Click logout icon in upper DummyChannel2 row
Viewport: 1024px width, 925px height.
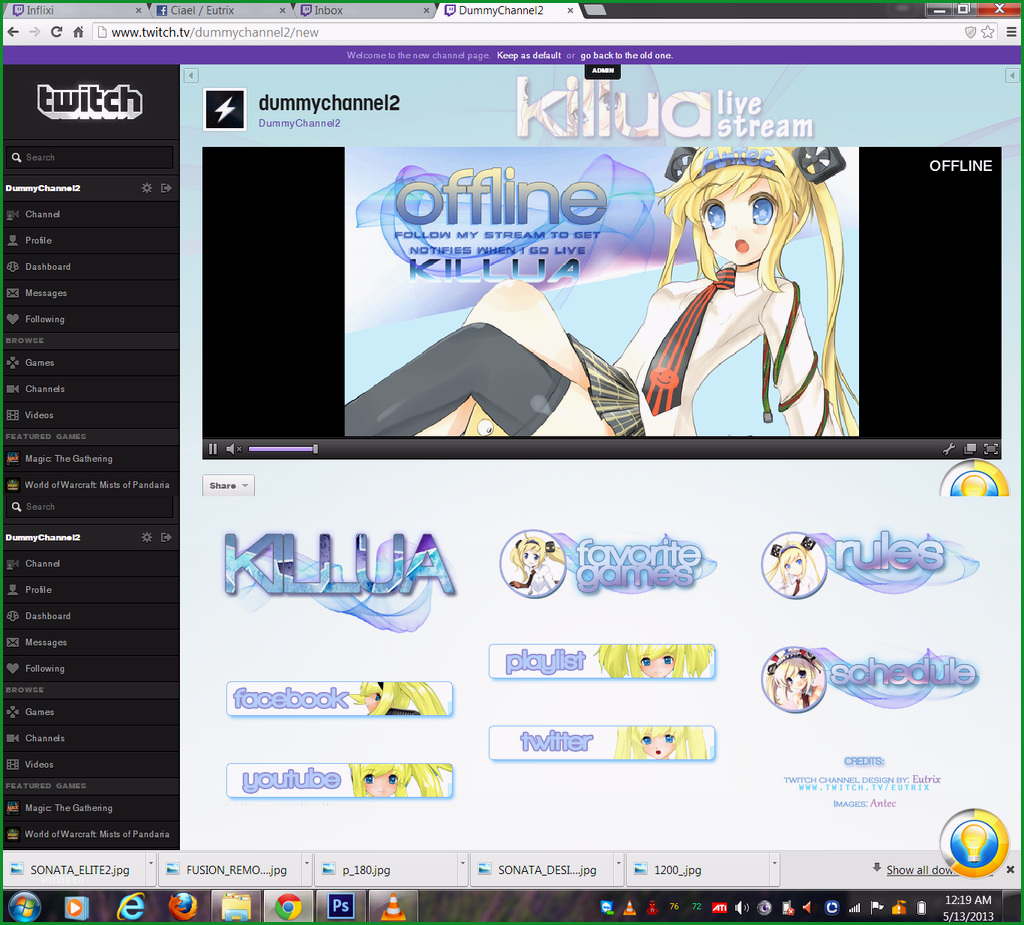pyautogui.click(x=167, y=188)
